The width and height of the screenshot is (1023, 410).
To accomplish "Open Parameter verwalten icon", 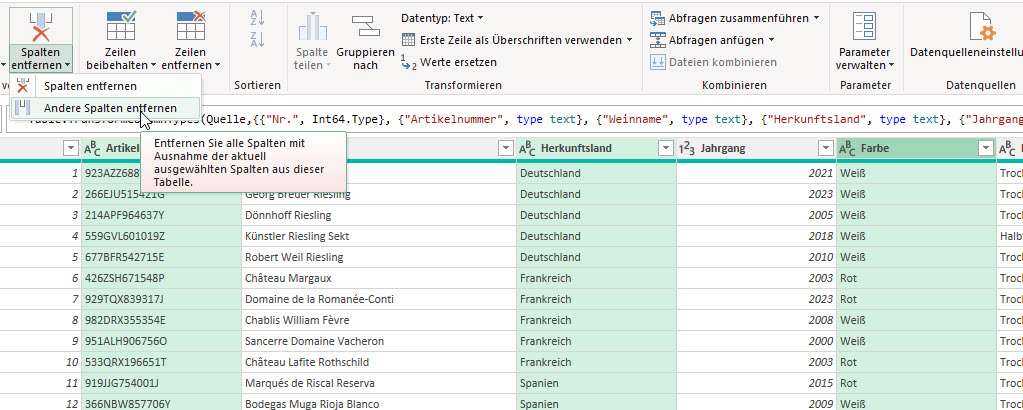I will pos(864,26).
